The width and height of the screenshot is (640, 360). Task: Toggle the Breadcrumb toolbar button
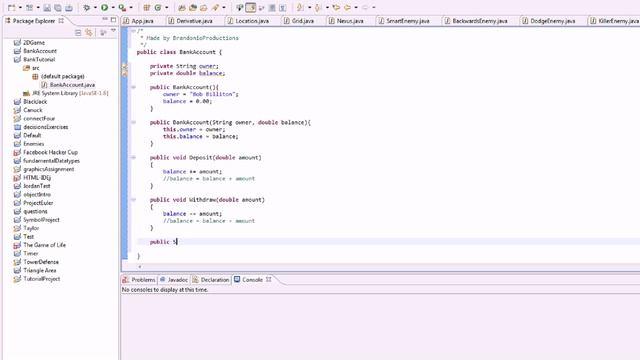[x=240, y=7]
